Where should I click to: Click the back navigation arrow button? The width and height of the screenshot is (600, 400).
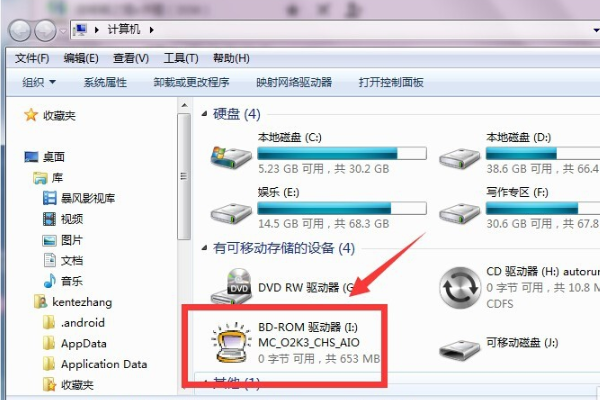click(x=20, y=30)
